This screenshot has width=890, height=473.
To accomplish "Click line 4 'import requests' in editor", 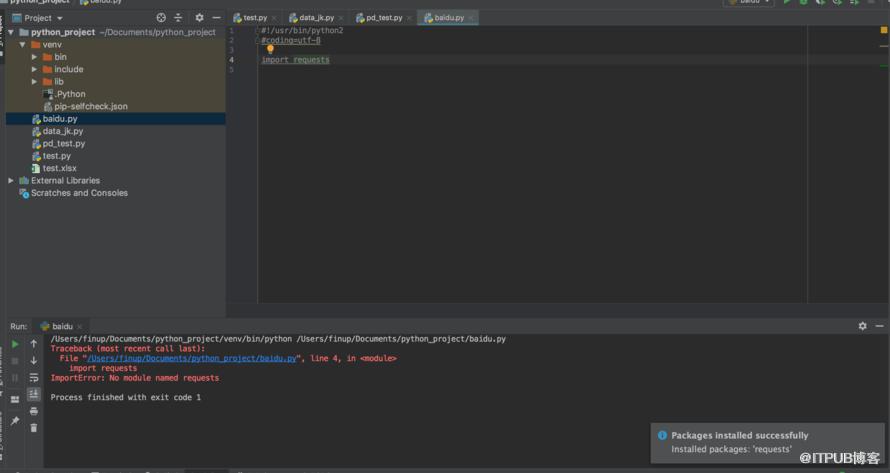I will pyautogui.click(x=295, y=60).
